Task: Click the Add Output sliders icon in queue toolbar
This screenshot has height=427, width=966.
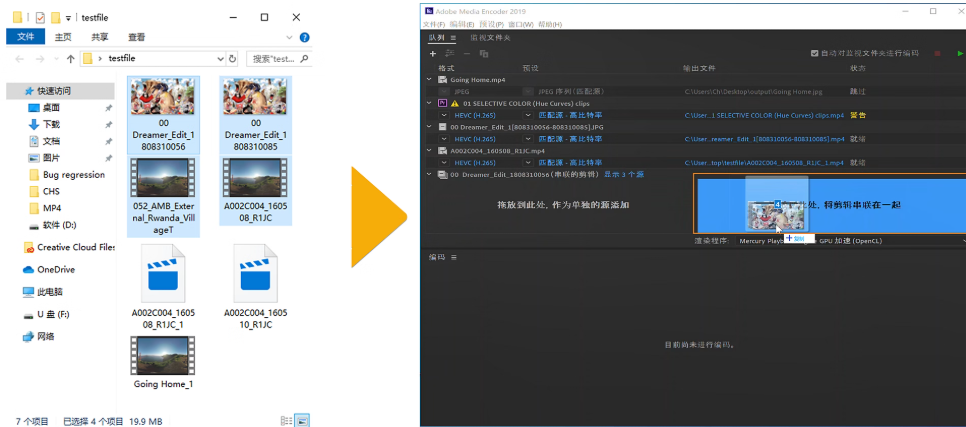Action: [450, 54]
